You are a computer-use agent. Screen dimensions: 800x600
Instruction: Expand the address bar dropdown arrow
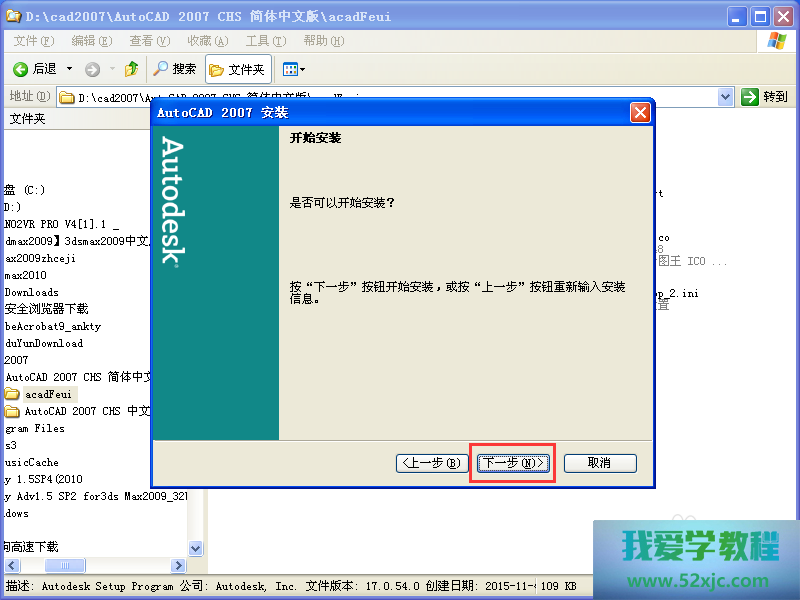coord(726,97)
